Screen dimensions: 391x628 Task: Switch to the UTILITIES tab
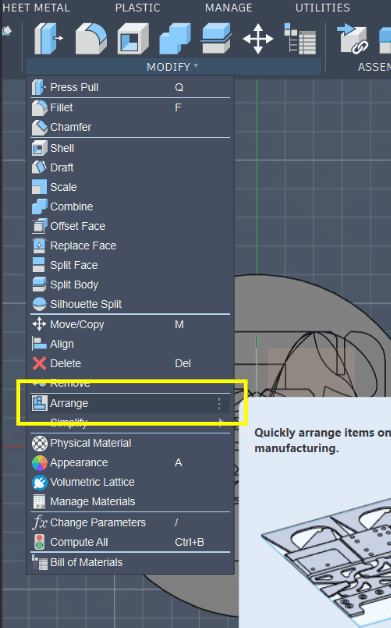coord(322,8)
